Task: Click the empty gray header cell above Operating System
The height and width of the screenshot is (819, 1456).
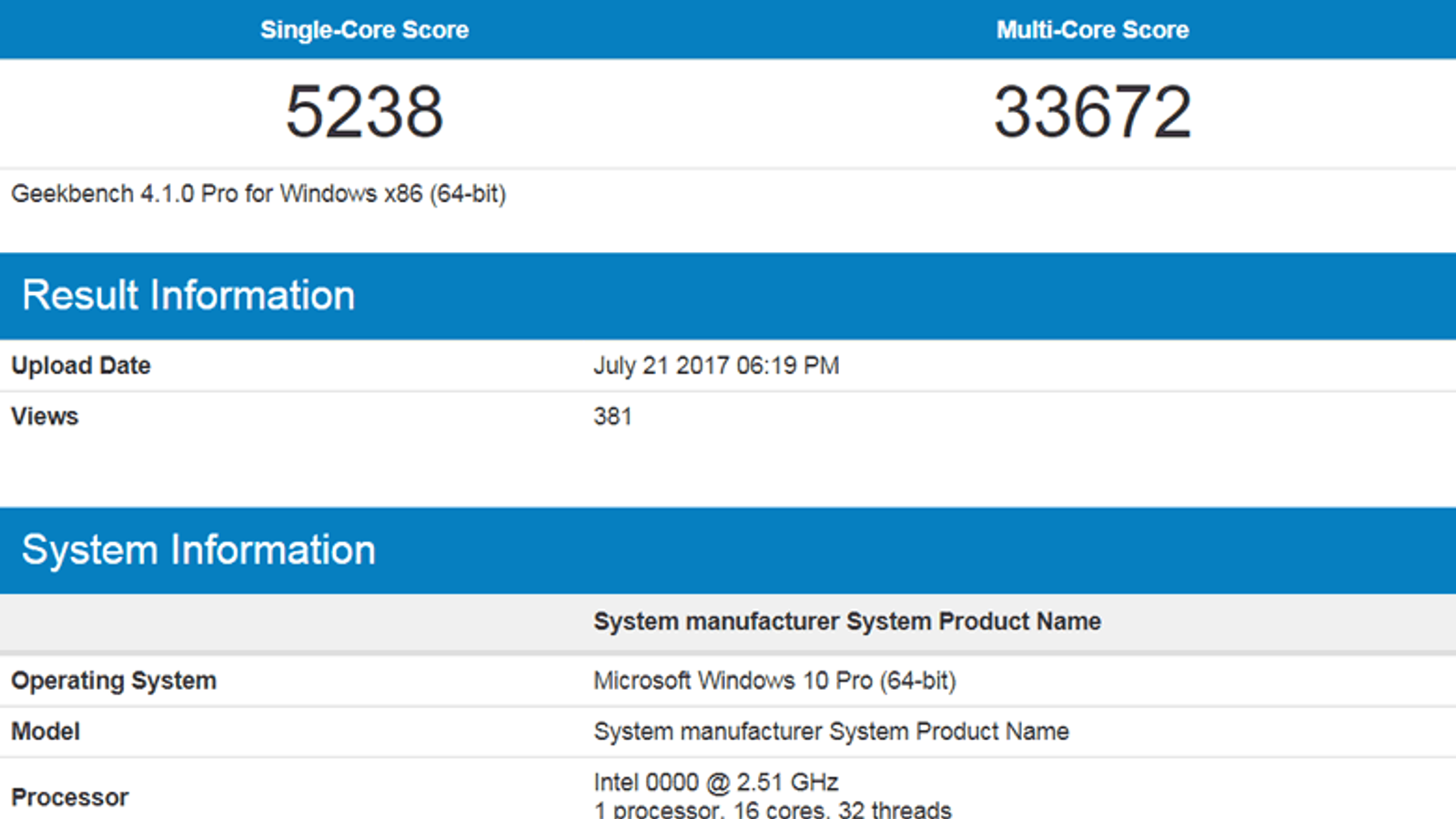Action: click(291, 622)
